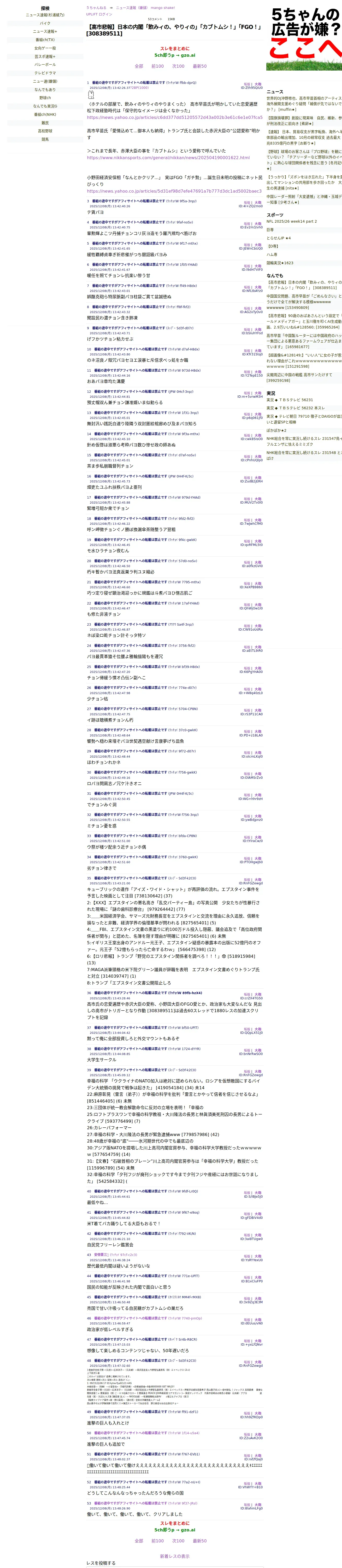Open 競馬 in the board list
Viewport: 342px width, 1568px height.
point(45,139)
